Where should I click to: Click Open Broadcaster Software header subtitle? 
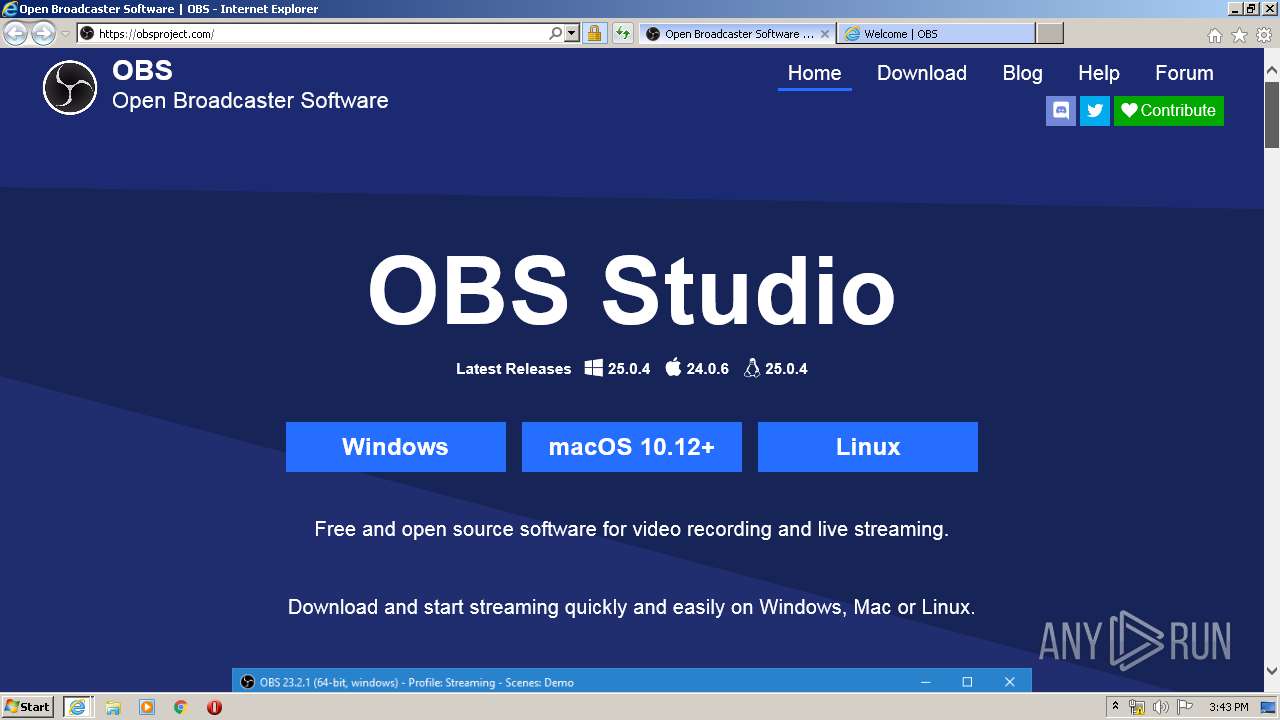250,101
